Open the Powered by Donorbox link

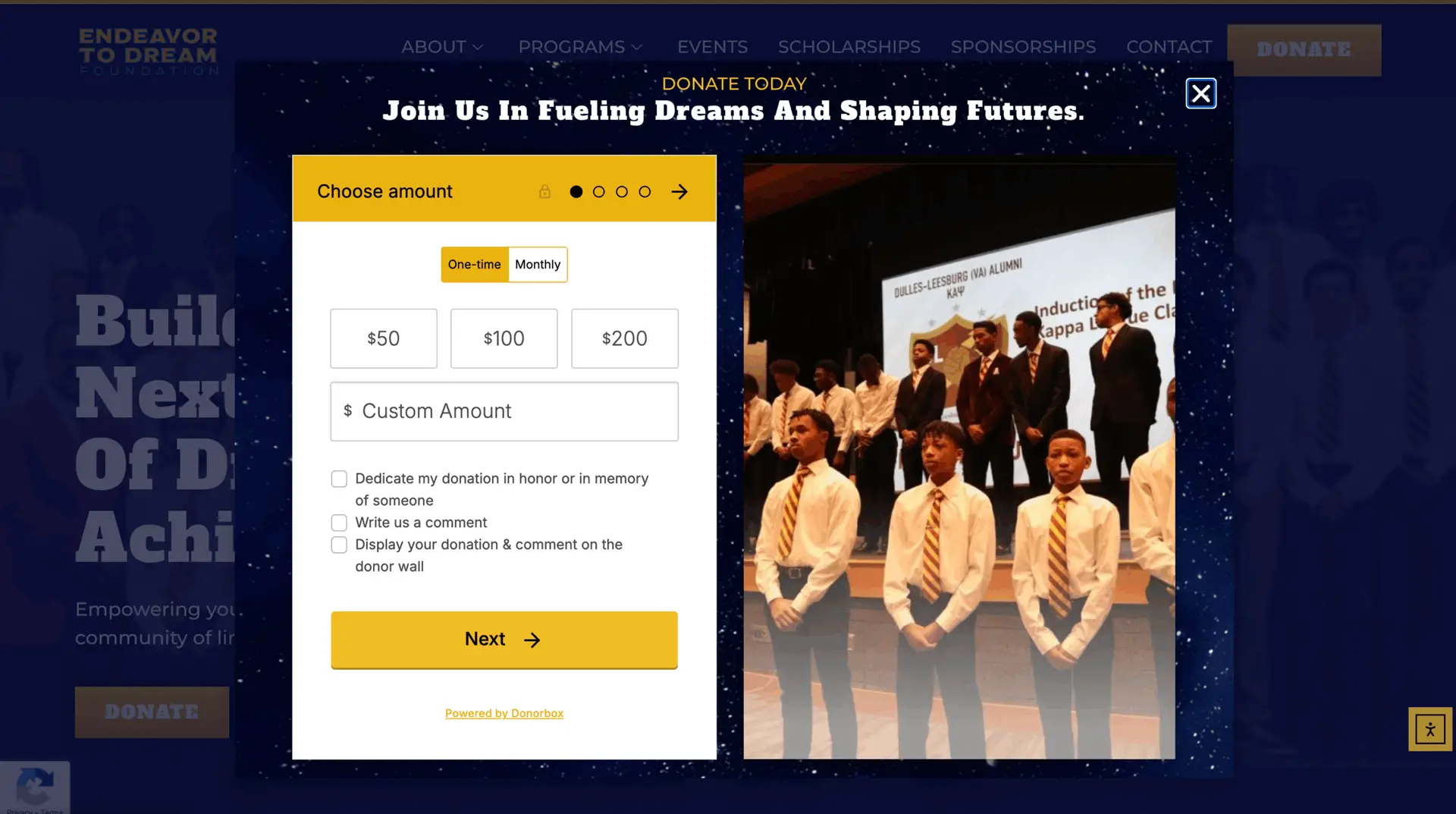(x=504, y=713)
